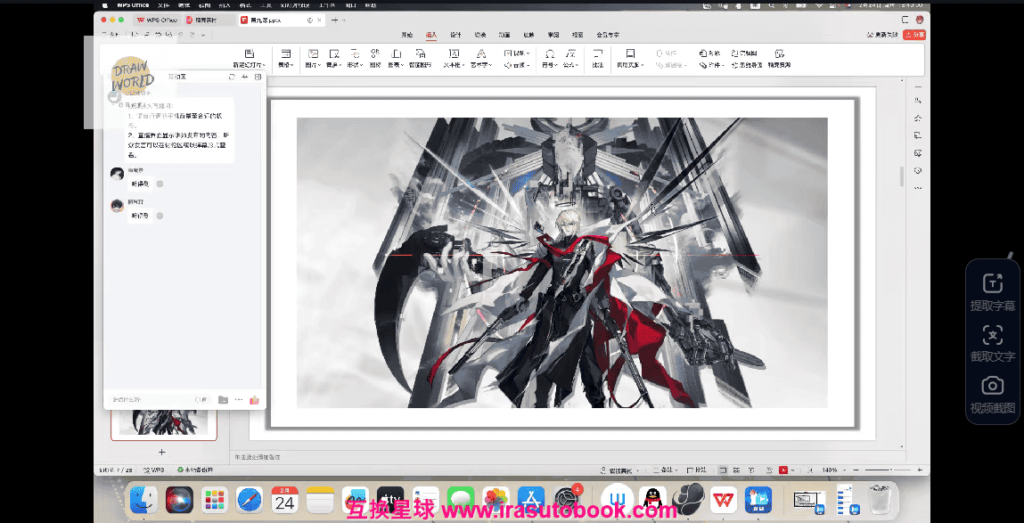Click the Table icon in Insert ribbon

pyautogui.click(x=286, y=54)
